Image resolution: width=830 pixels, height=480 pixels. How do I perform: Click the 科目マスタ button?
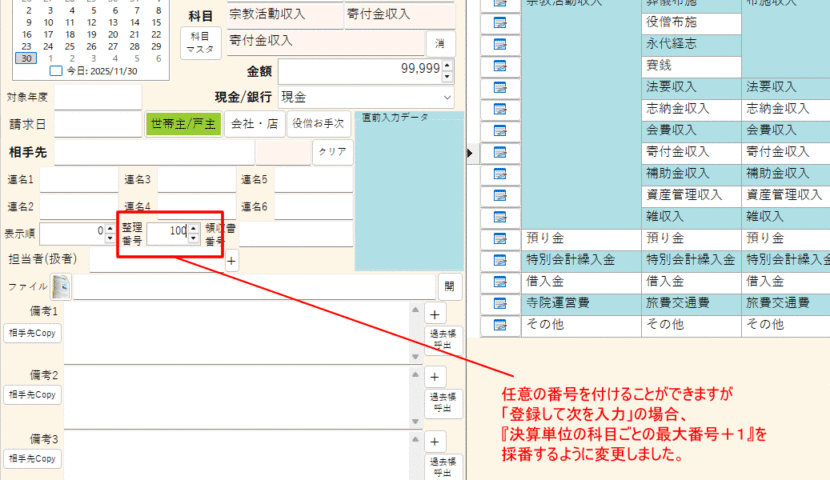pos(200,42)
